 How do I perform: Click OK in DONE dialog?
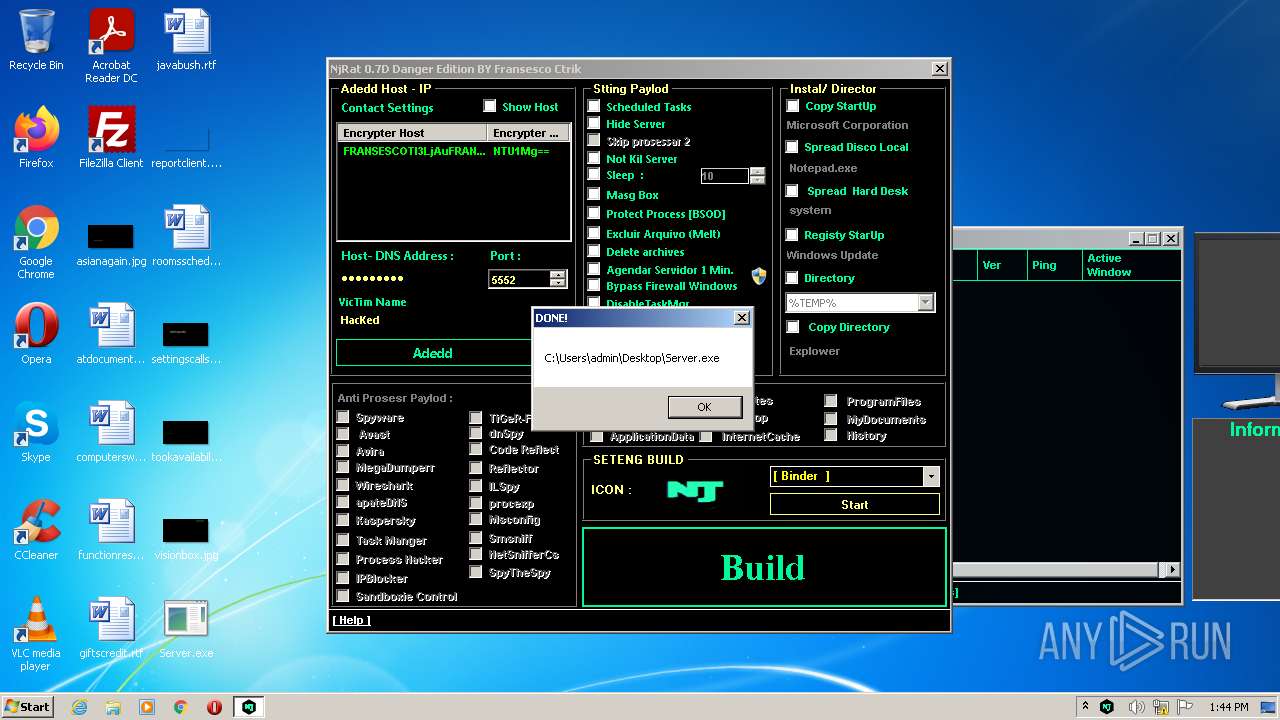click(x=704, y=406)
